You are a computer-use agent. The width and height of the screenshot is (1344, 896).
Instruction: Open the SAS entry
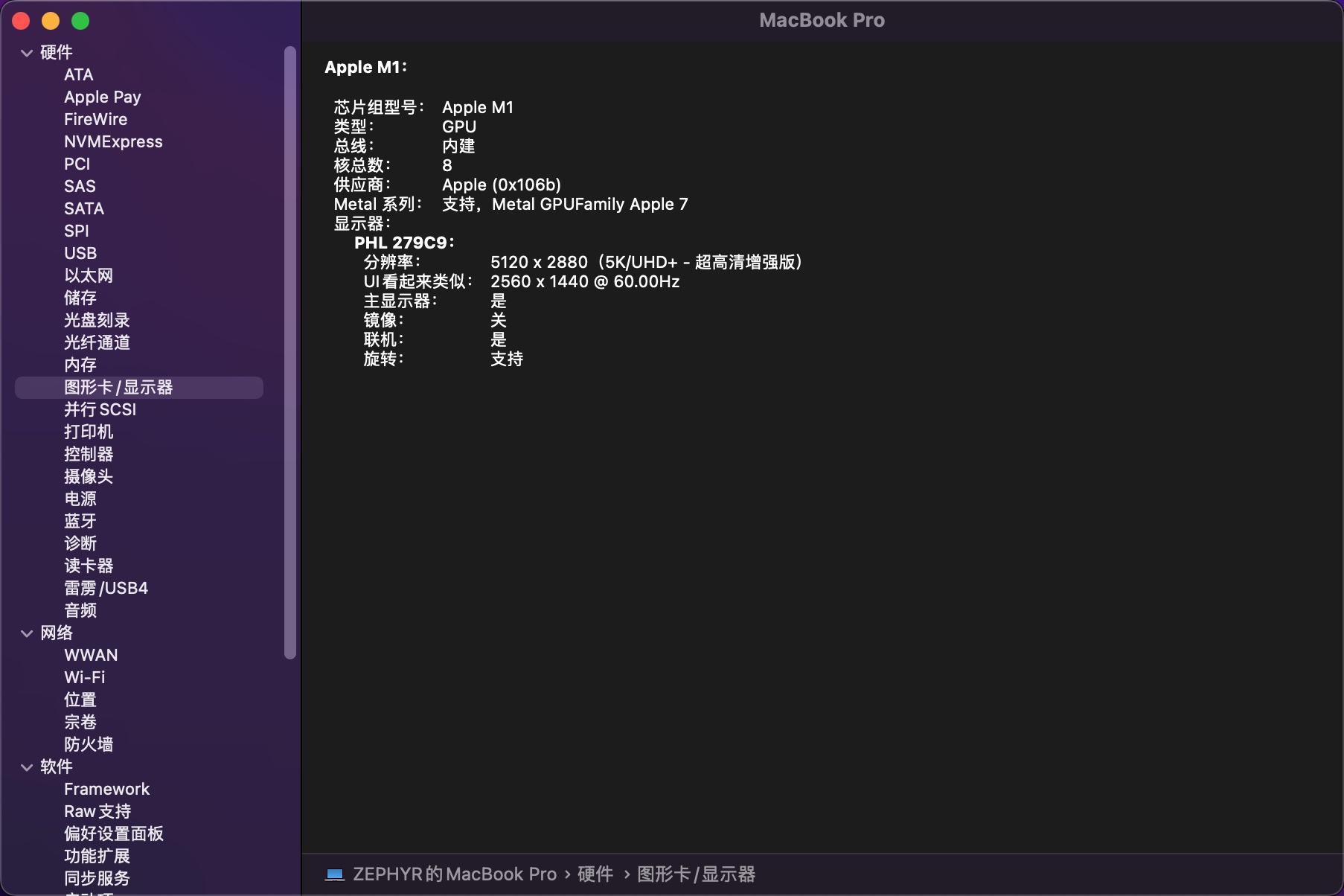(80, 187)
